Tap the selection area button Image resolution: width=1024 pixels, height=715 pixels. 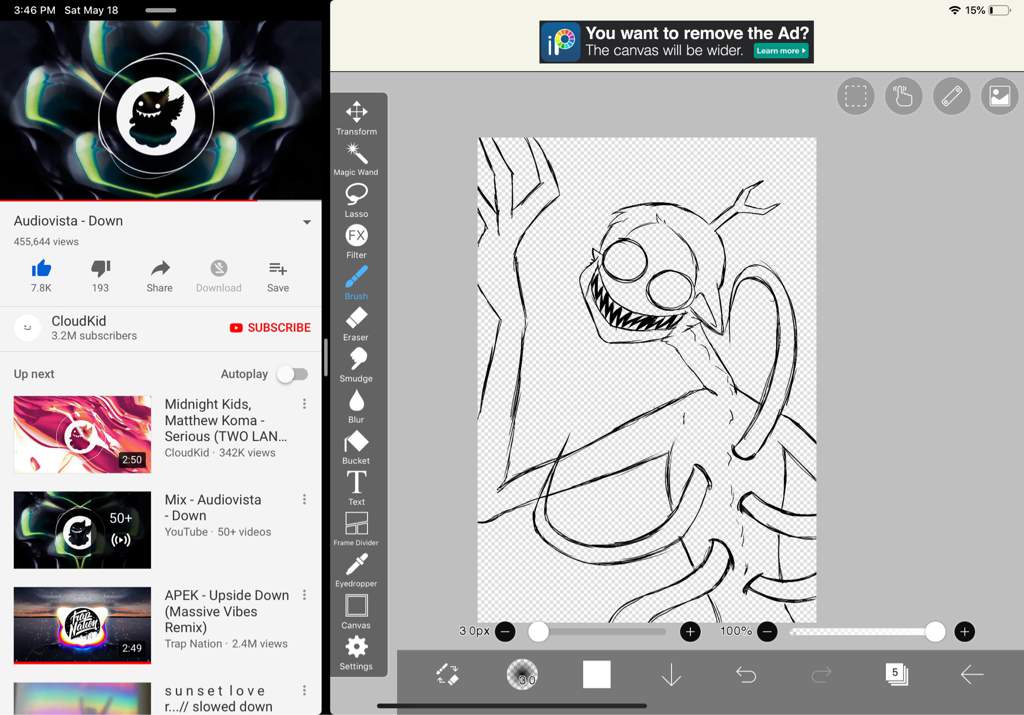[856, 97]
